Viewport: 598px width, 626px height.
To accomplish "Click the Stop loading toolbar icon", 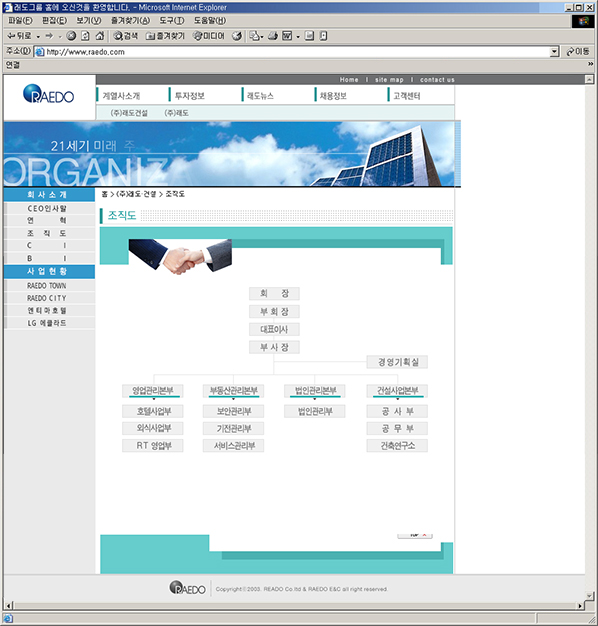I will (x=71, y=36).
